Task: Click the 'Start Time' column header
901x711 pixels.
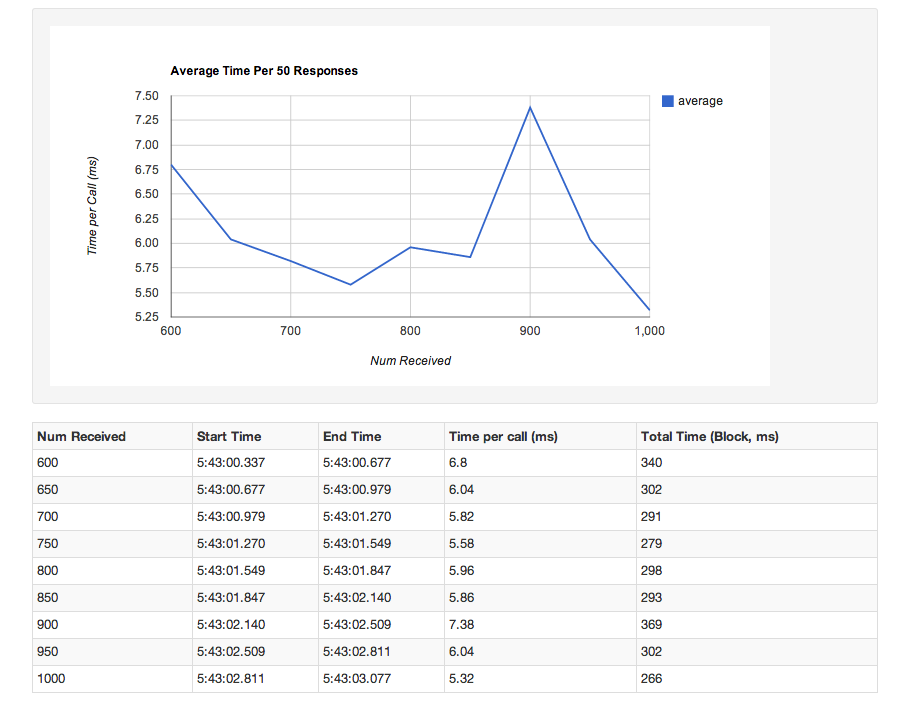Action: click(229, 436)
